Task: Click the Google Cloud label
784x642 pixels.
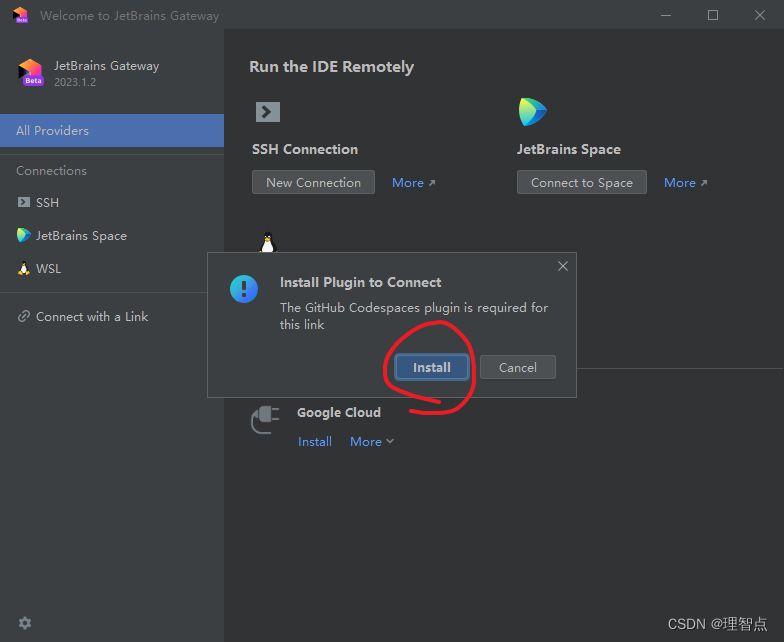Action: (339, 412)
